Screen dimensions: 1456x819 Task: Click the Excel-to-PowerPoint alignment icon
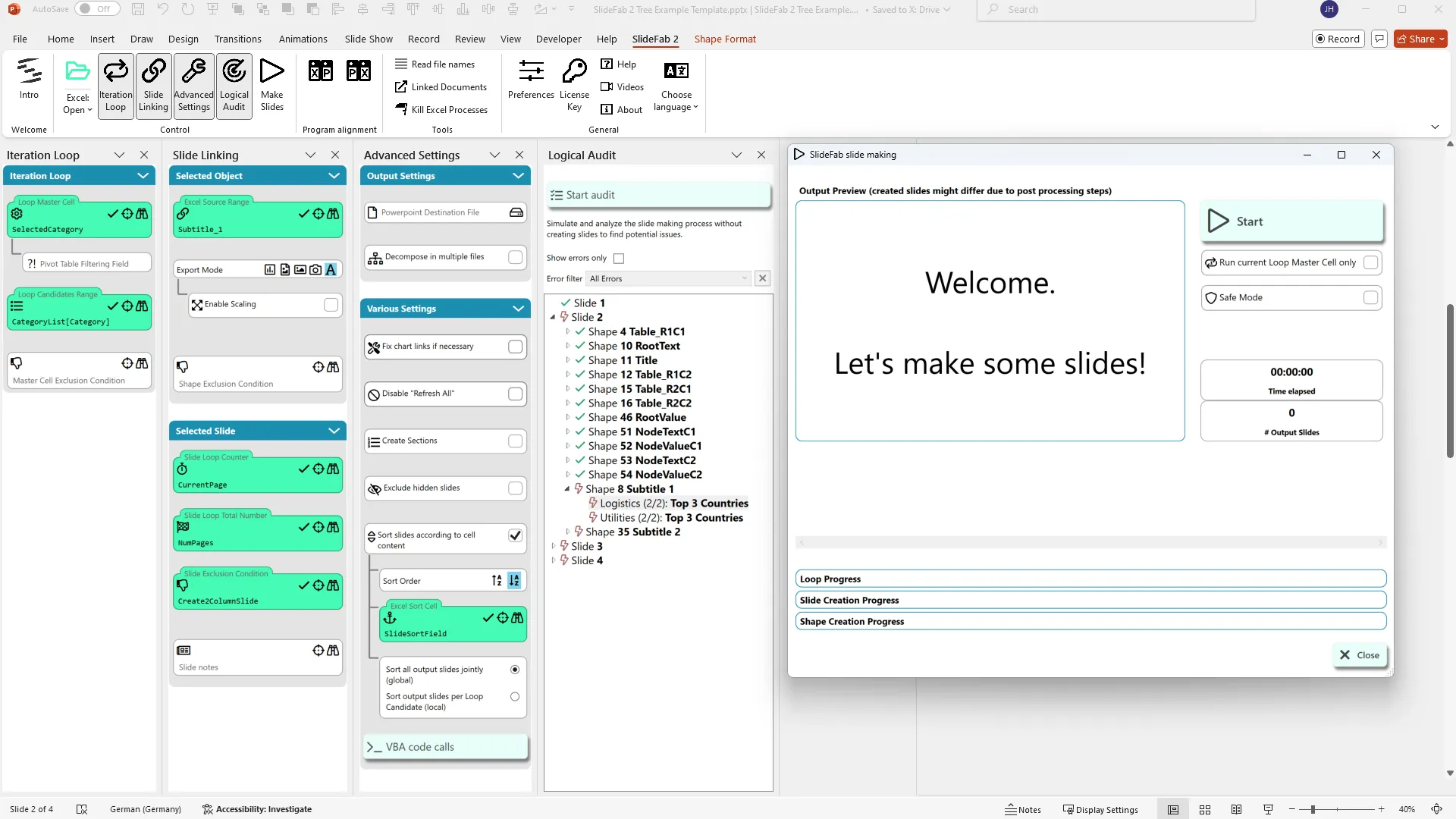[x=320, y=71]
